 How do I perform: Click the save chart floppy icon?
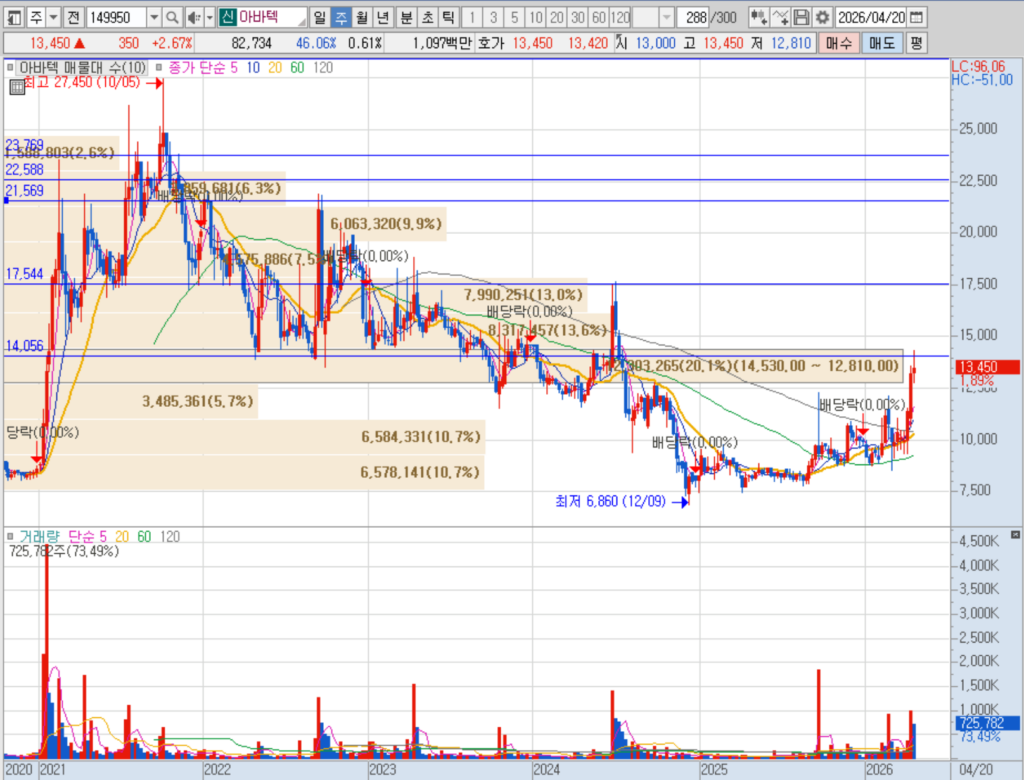(801, 17)
